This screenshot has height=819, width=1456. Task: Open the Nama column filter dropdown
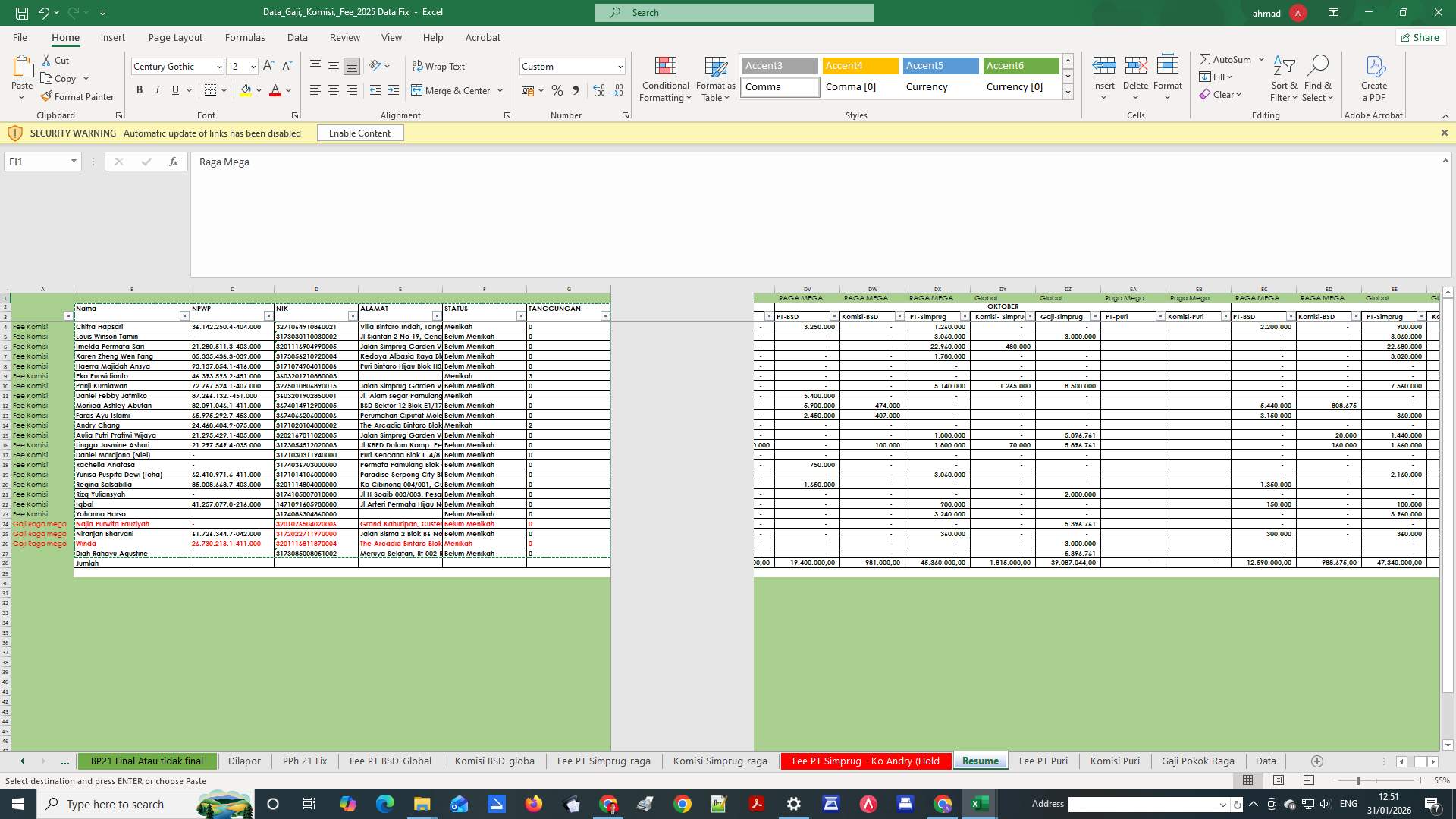[x=184, y=316]
